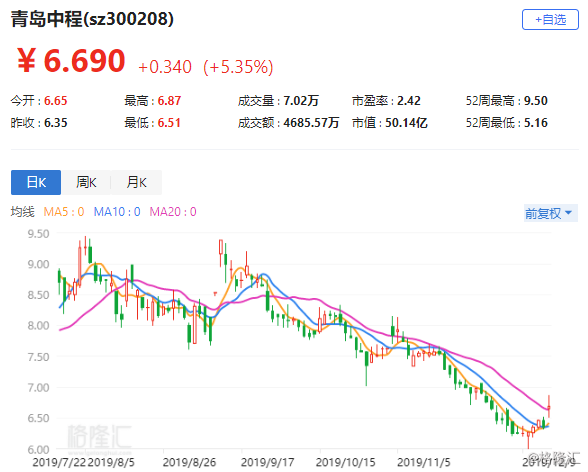Click the 2019/8/26 date axis label
Screen dimensions: 588x472
[189, 462]
